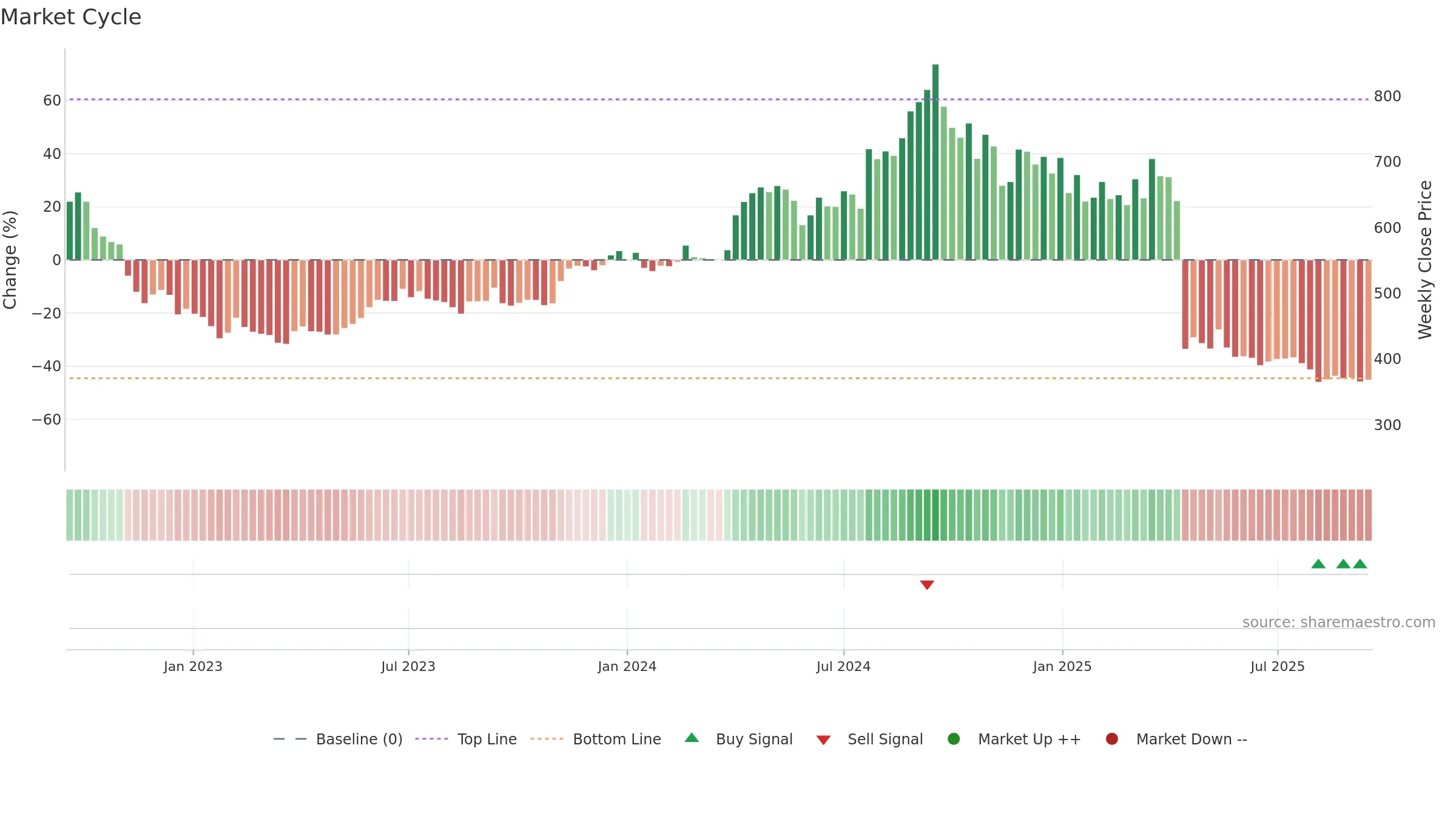The width and height of the screenshot is (1456, 819).
Task: Click the Jul 2024 x-axis label
Action: pyautogui.click(x=843, y=666)
